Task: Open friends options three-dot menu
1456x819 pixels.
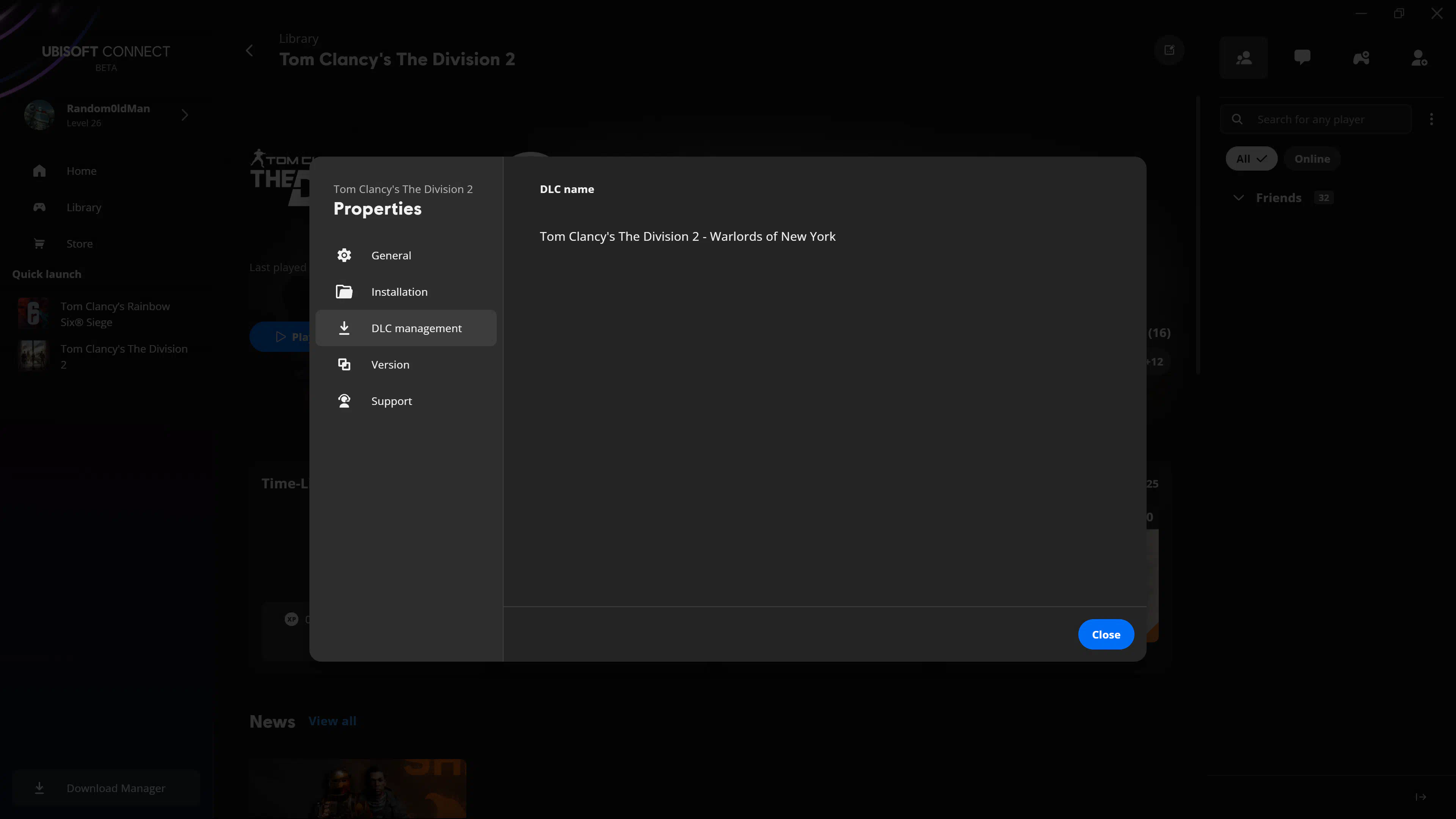Action: pos(1431,119)
